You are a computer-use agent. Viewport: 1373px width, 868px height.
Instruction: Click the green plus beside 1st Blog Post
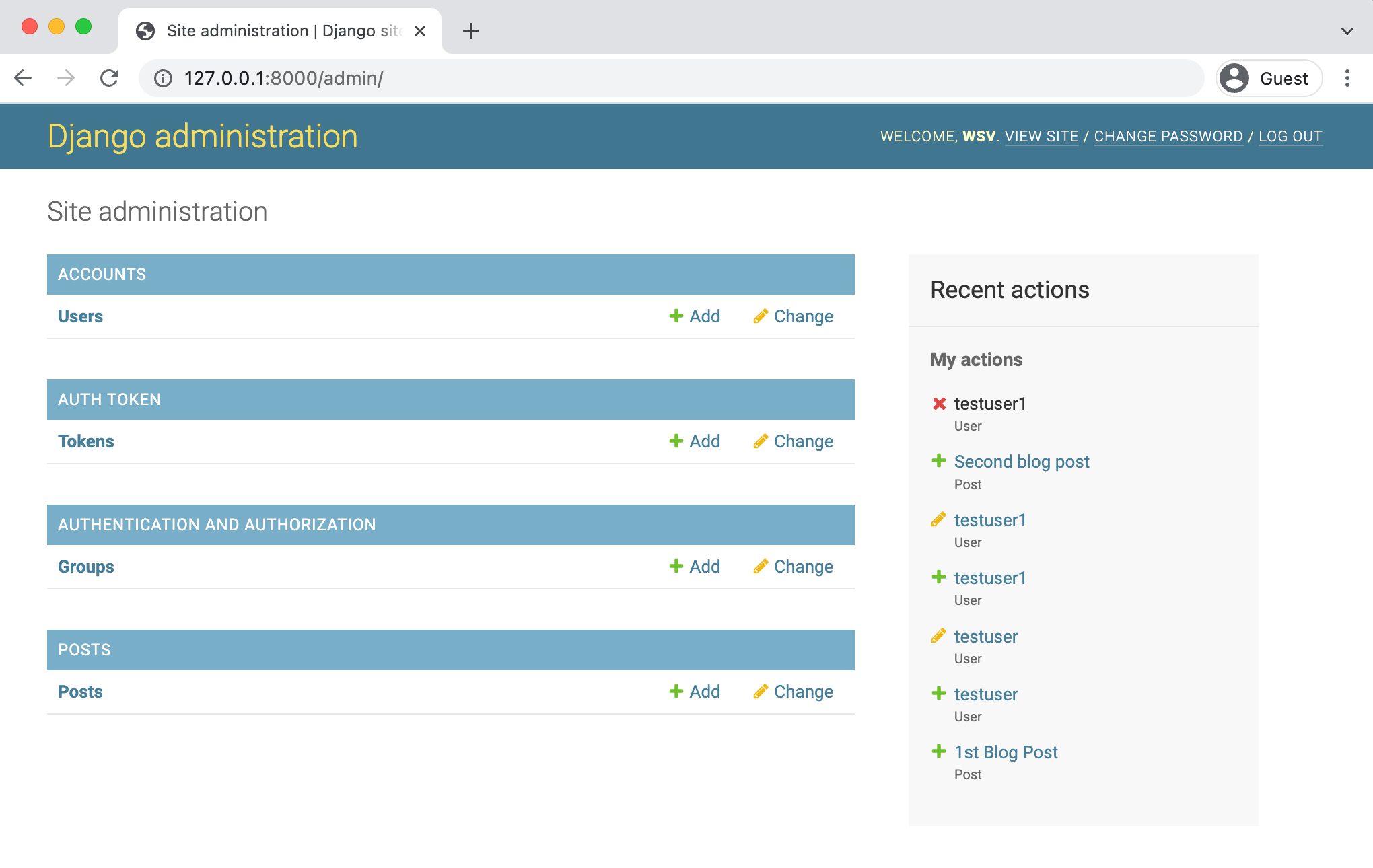(x=939, y=752)
